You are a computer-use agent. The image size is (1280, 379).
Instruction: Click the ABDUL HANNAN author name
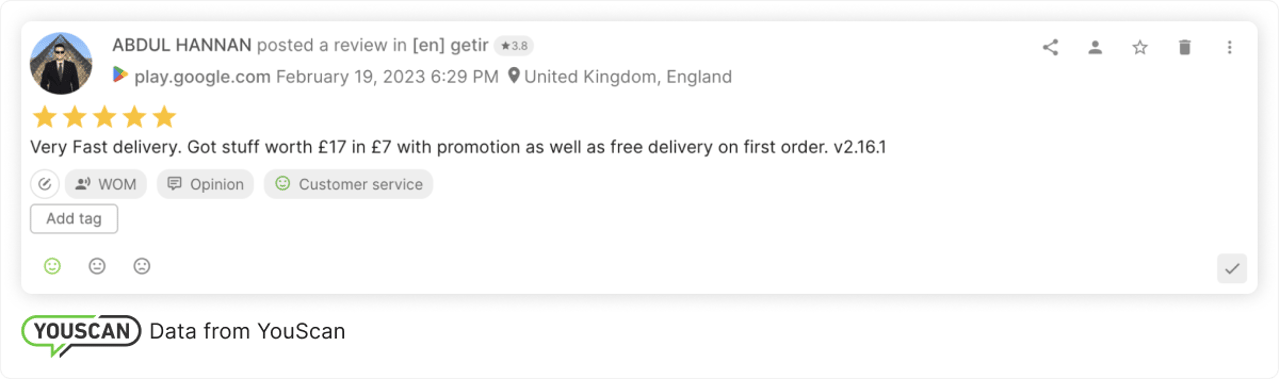click(182, 45)
